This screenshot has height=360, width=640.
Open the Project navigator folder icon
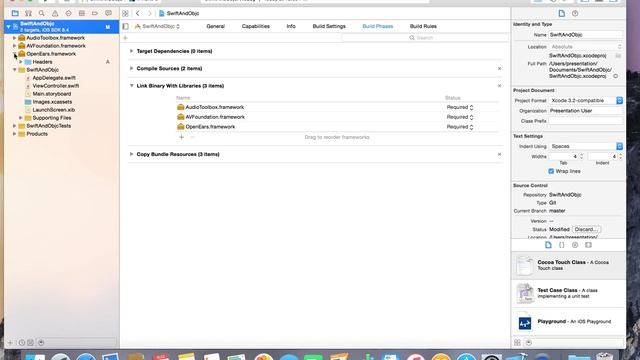point(15,13)
